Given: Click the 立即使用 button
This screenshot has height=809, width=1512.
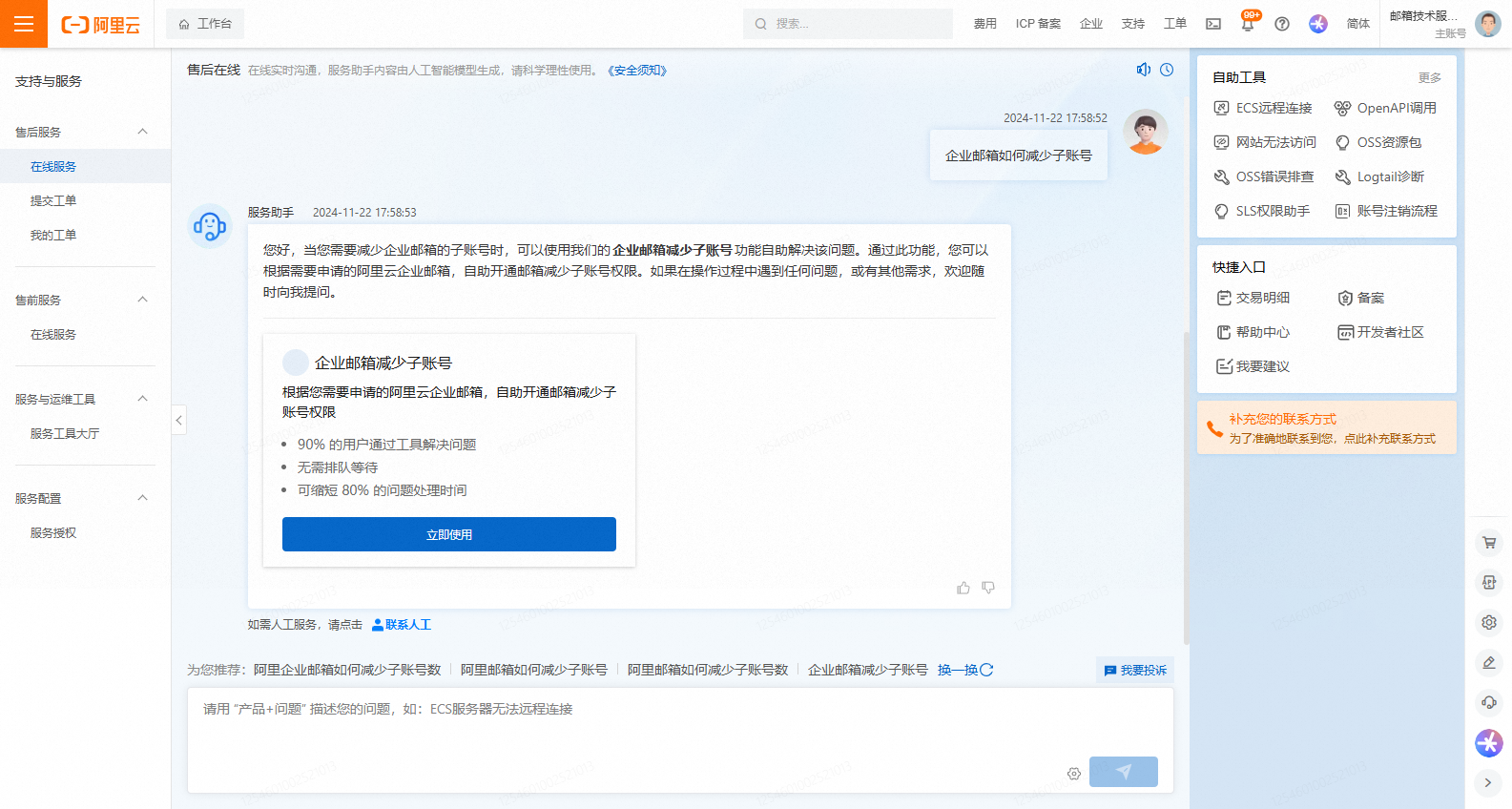Looking at the screenshot, I should [x=449, y=534].
